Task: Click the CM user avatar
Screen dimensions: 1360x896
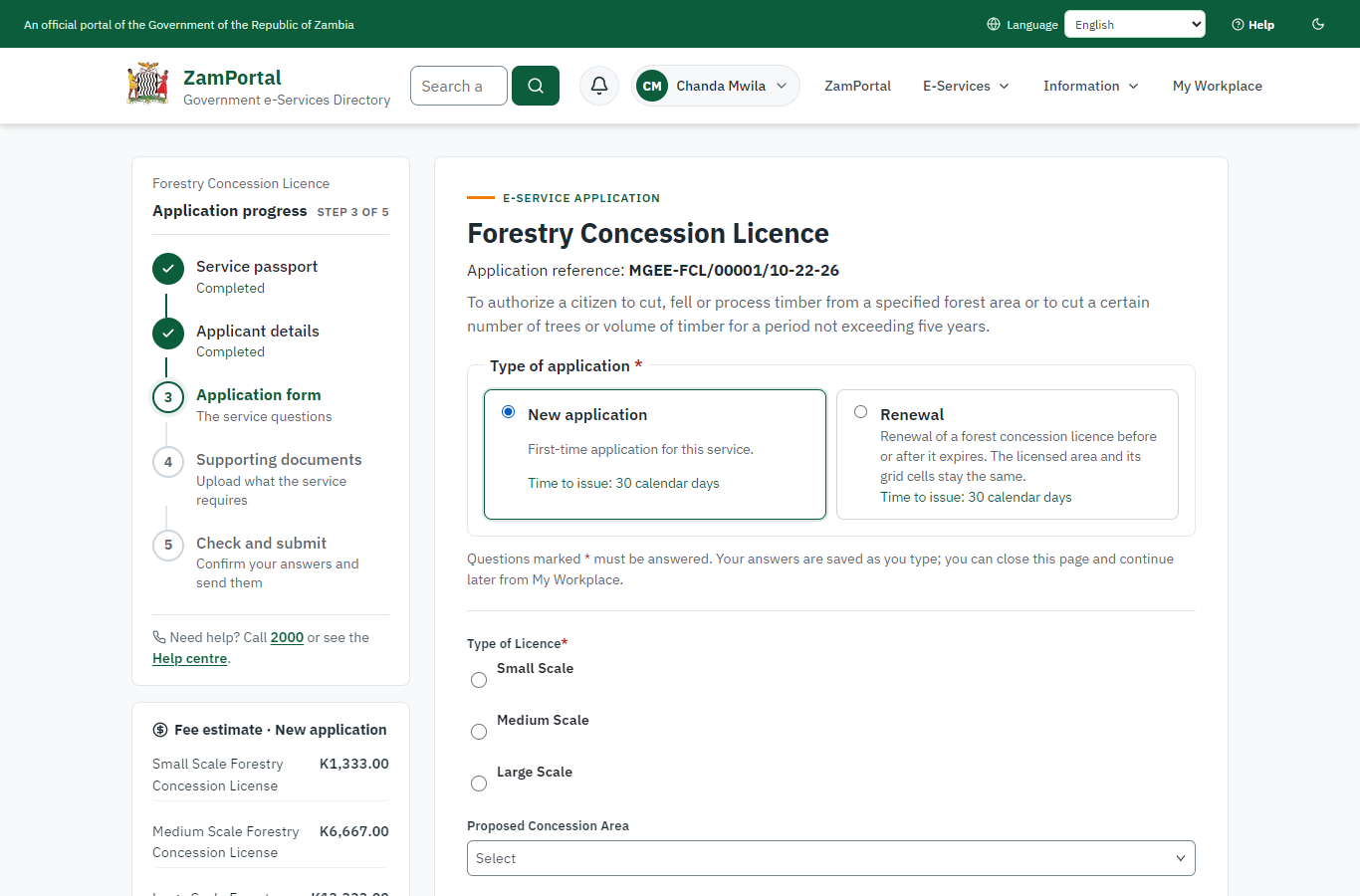Action: click(x=652, y=86)
